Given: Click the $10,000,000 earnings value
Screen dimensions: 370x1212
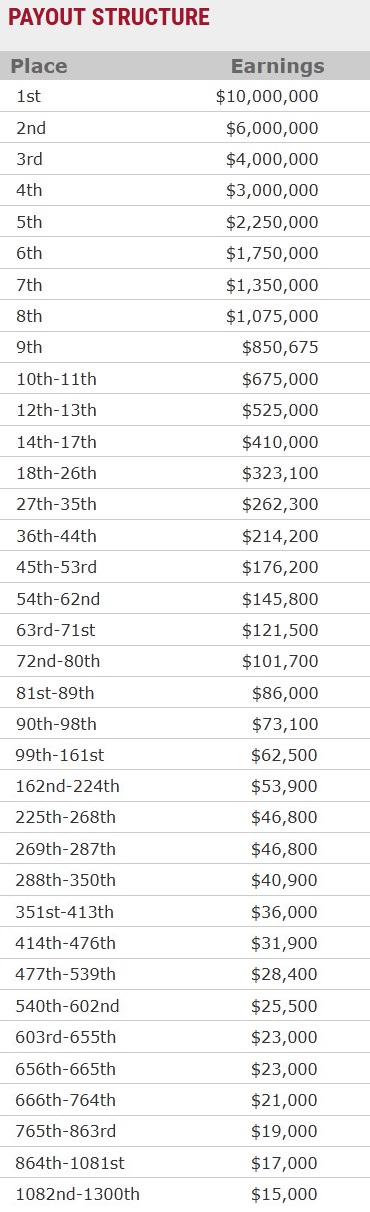Looking at the screenshot, I should [267, 97].
